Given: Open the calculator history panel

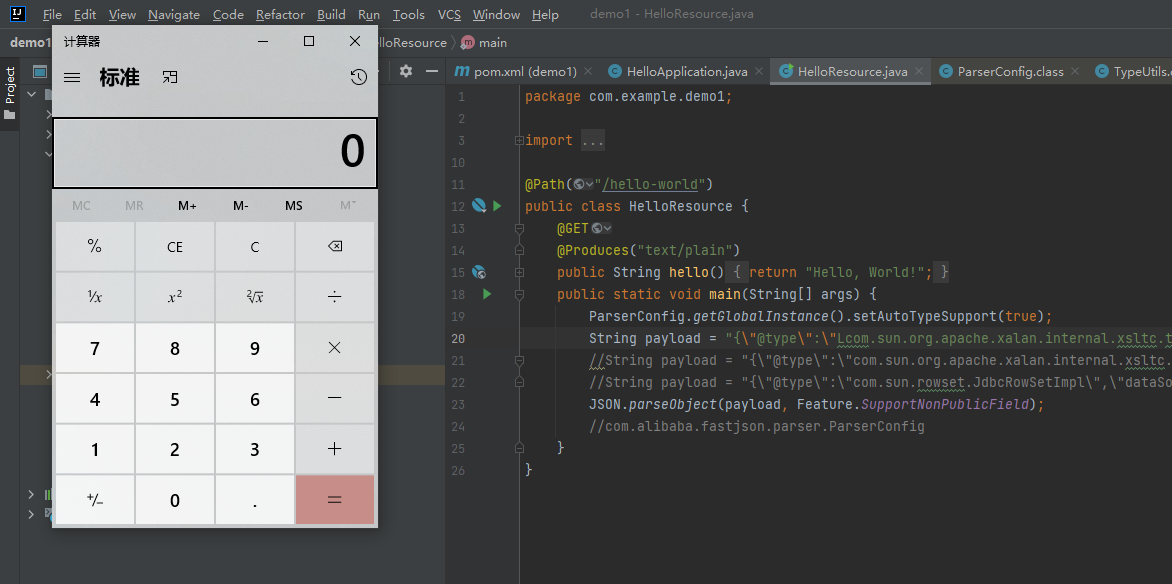Looking at the screenshot, I should [x=359, y=77].
